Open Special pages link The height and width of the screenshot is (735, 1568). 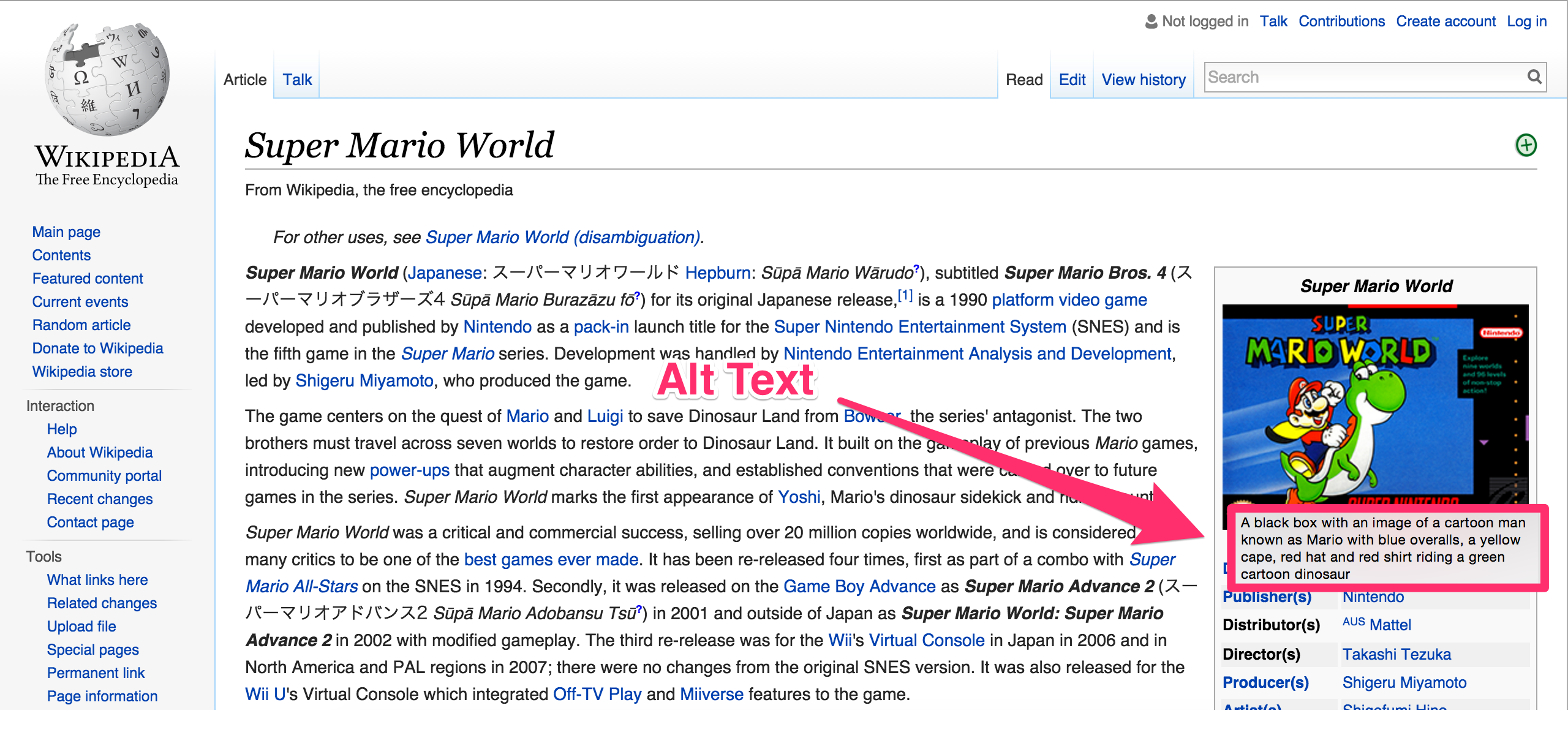93,650
